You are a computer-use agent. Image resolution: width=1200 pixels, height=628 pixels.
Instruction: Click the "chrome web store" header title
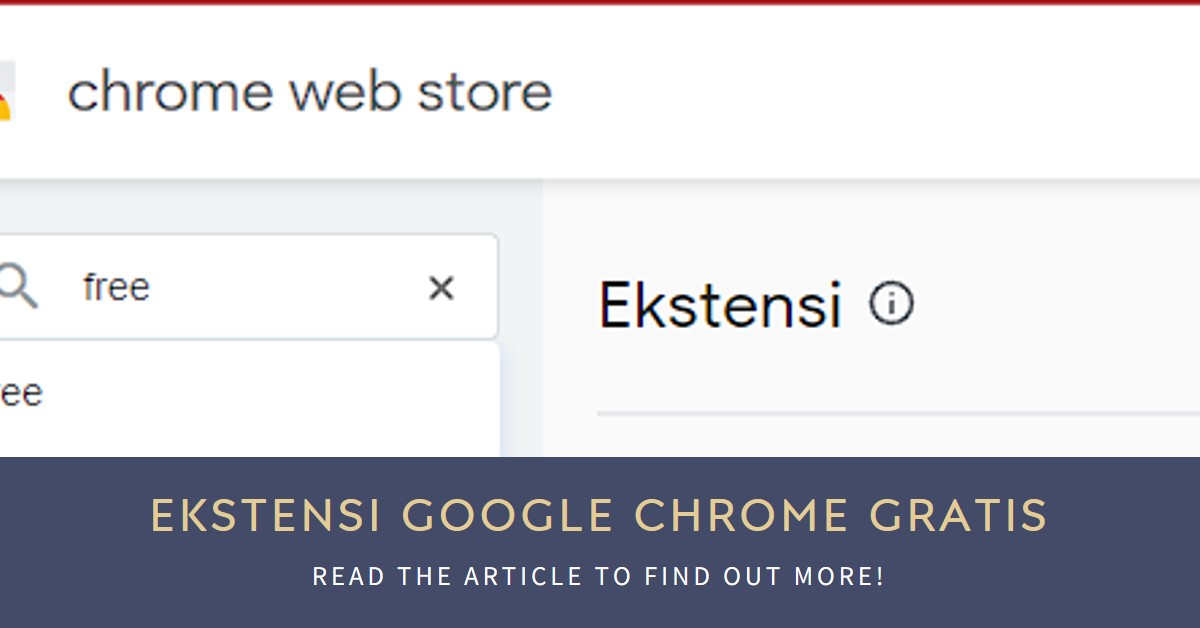pyautogui.click(x=309, y=93)
